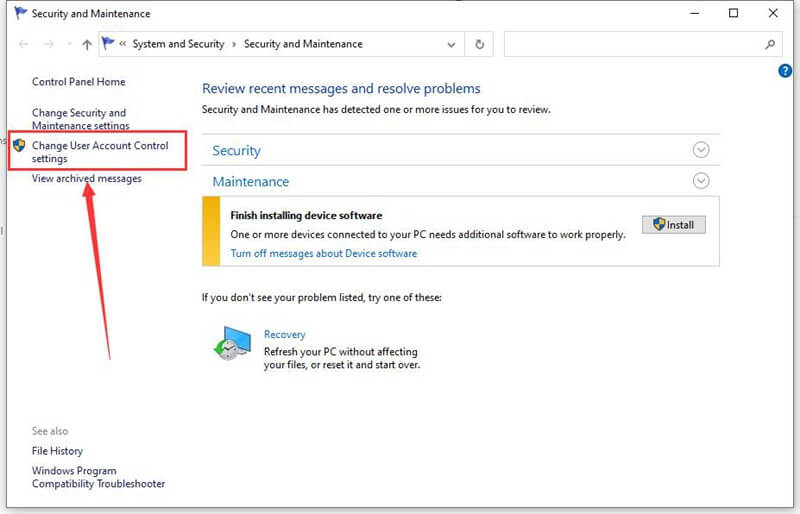Open Change Security and Maintenance settings
The width and height of the screenshot is (800, 514).
tap(81, 119)
